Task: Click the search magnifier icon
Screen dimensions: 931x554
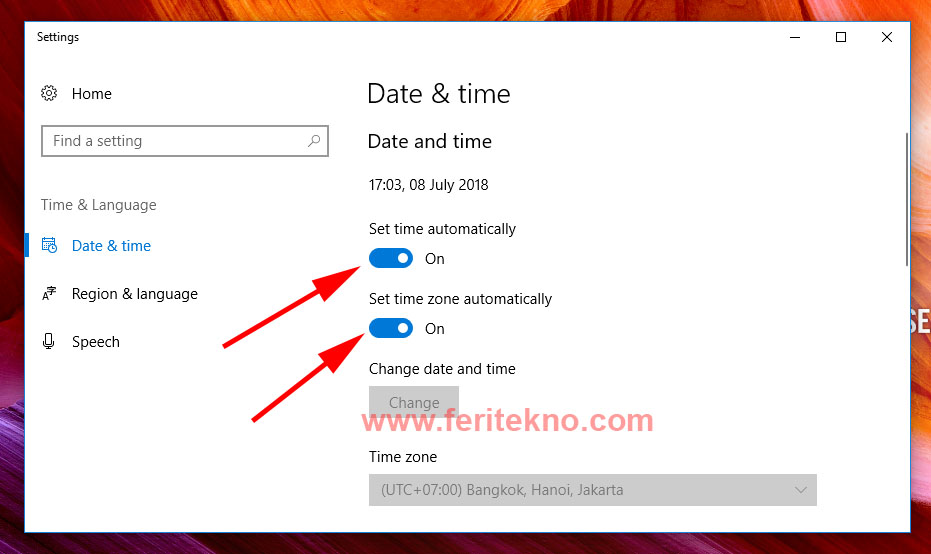Action: pos(314,141)
